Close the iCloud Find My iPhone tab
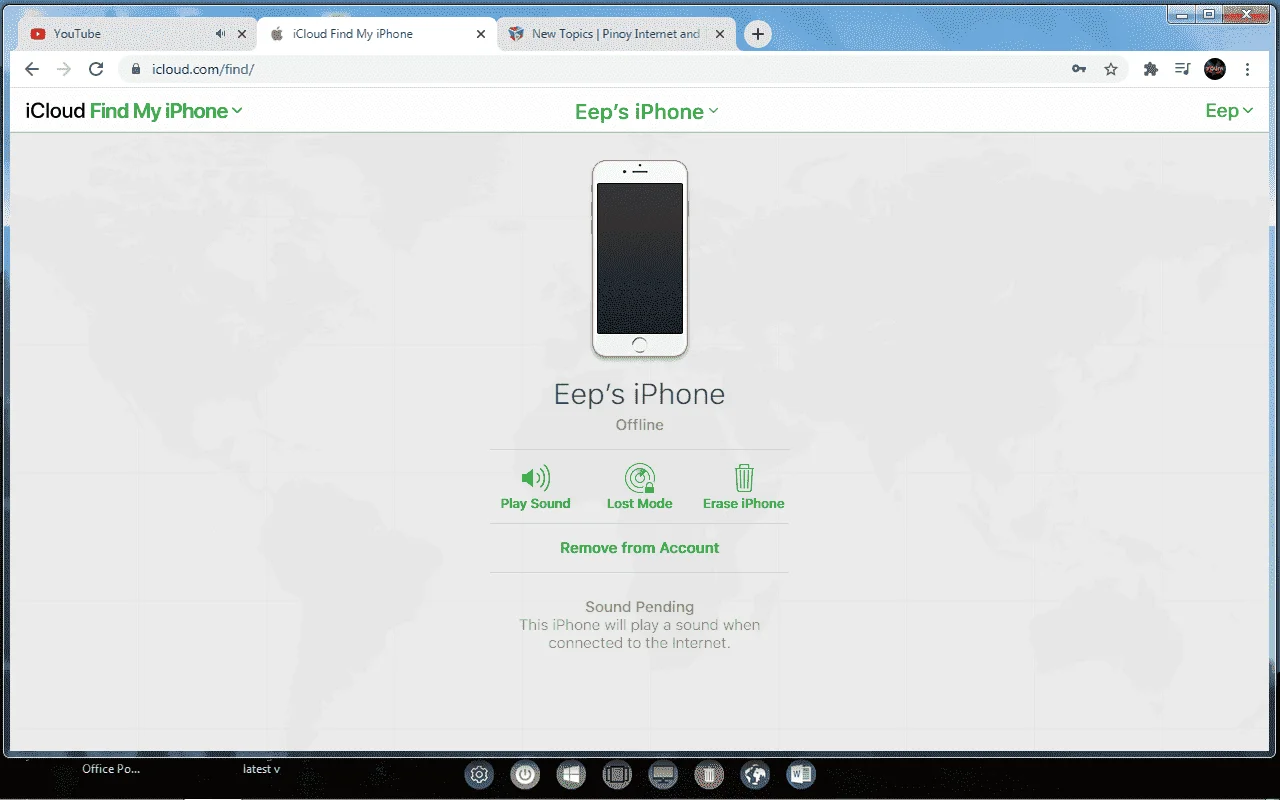The height and width of the screenshot is (800, 1280). pos(481,34)
